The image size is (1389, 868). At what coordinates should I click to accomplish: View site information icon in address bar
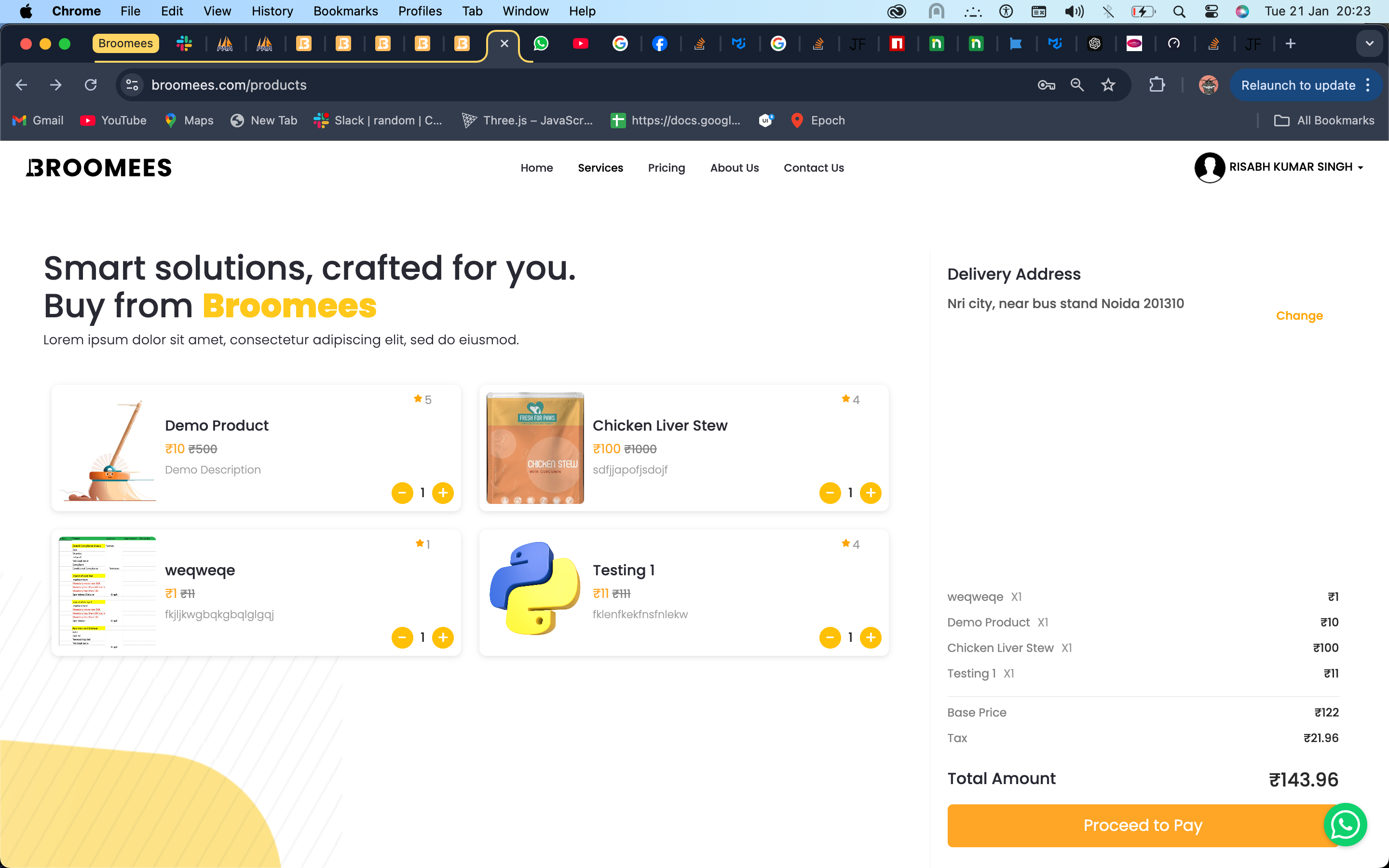(x=132, y=85)
